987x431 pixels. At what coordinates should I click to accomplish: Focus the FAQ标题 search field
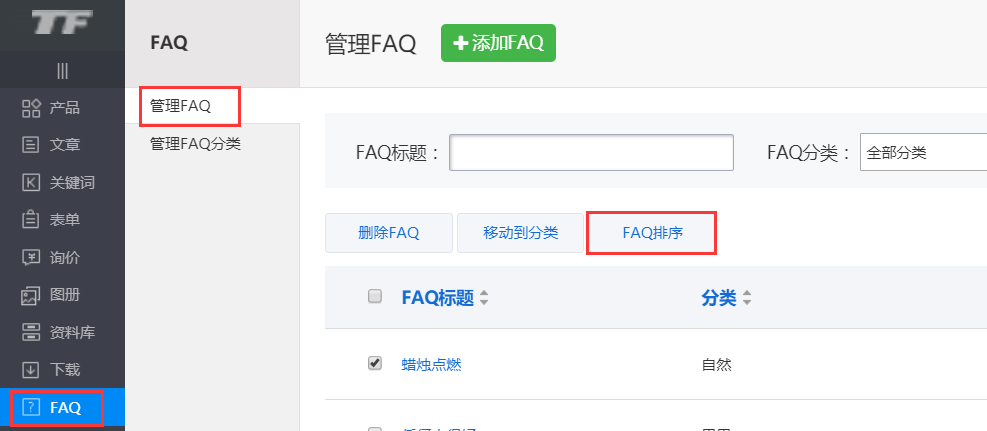tap(591, 153)
